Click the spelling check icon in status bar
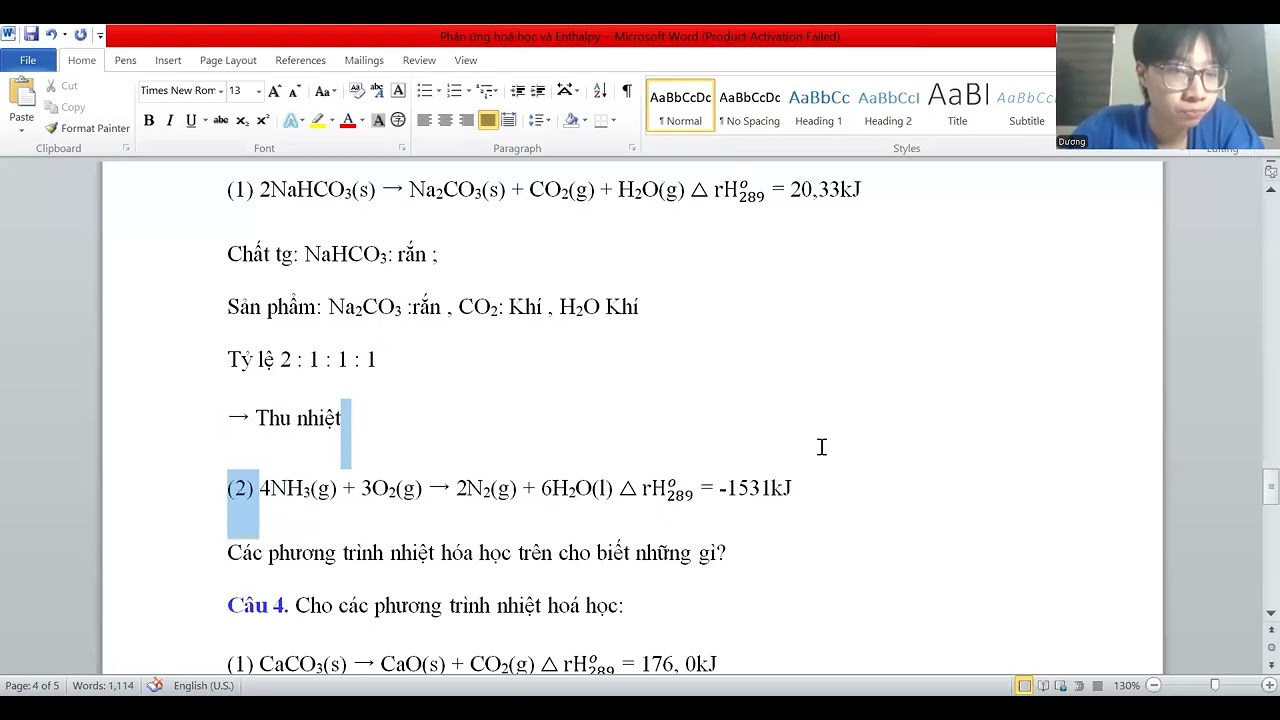The image size is (1280, 720). [155, 685]
